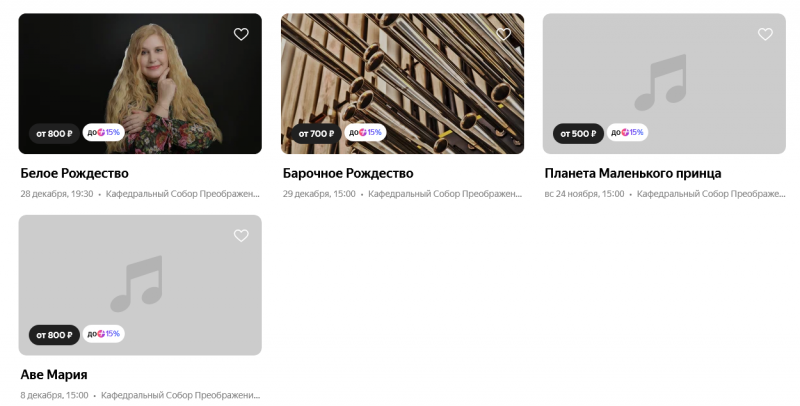Click the music note placeholder on Аве Мария

tap(137, 284)
